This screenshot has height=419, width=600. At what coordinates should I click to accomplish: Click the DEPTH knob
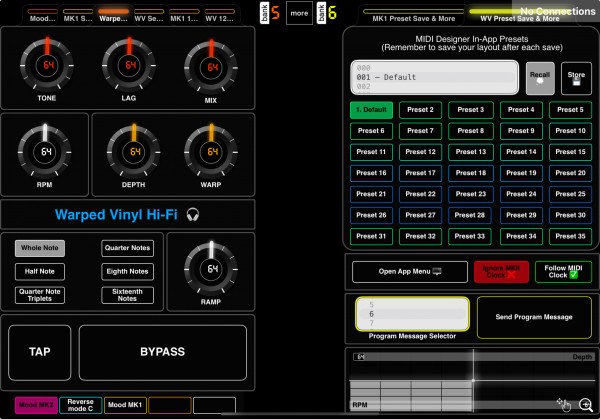(134, 152)
